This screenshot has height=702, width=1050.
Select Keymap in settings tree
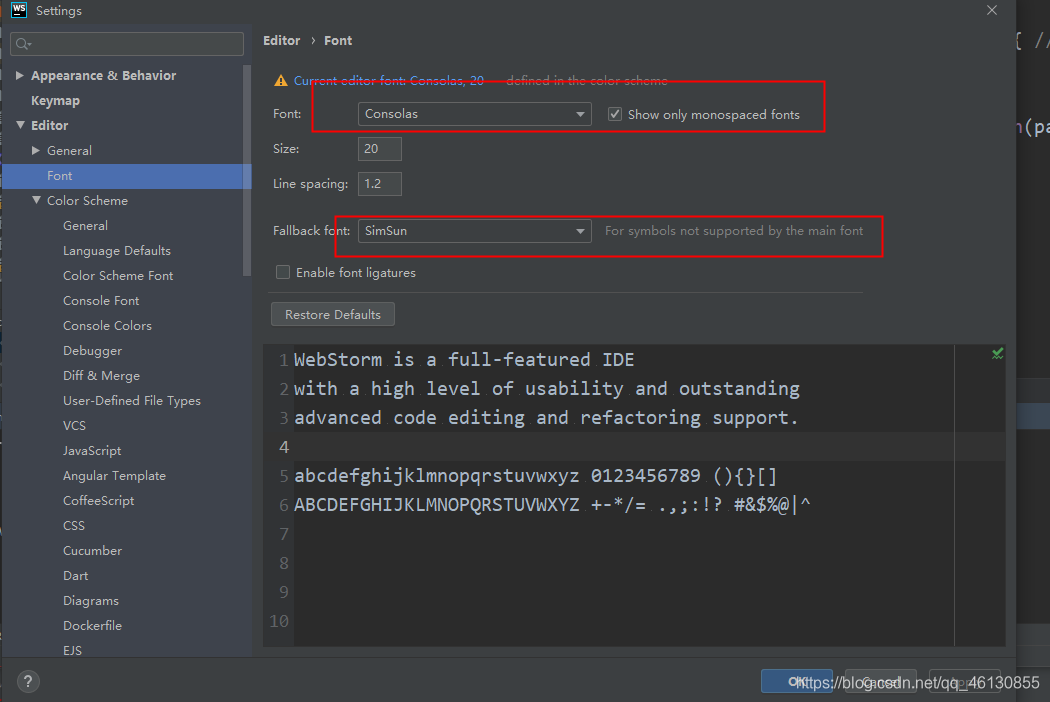[x=55, y=100]
